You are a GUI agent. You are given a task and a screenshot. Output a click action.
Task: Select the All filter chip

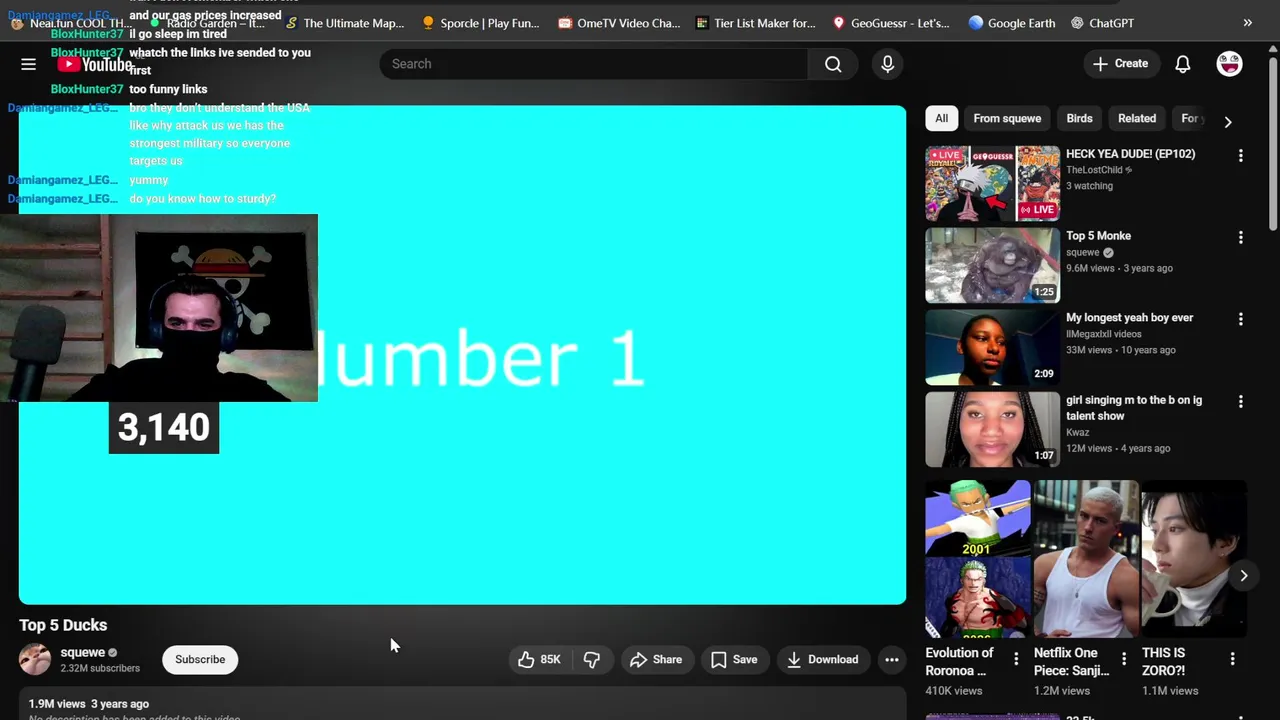point(941,118)
